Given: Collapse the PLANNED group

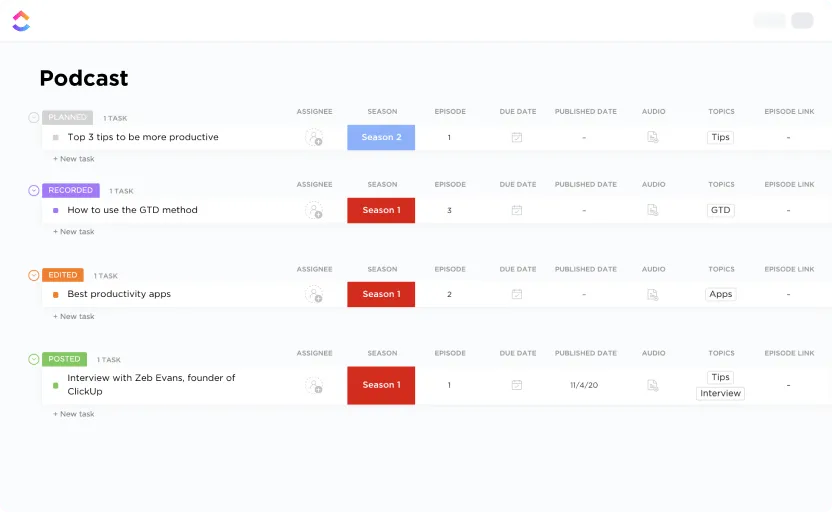Looking at the screenshot, I should point(33,117).
